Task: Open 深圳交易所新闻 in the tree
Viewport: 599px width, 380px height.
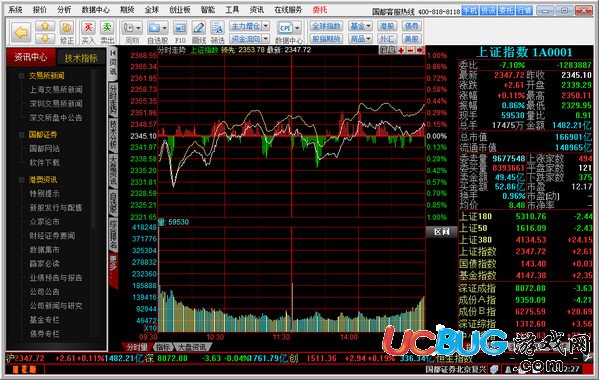Action: tap(56, 103)
